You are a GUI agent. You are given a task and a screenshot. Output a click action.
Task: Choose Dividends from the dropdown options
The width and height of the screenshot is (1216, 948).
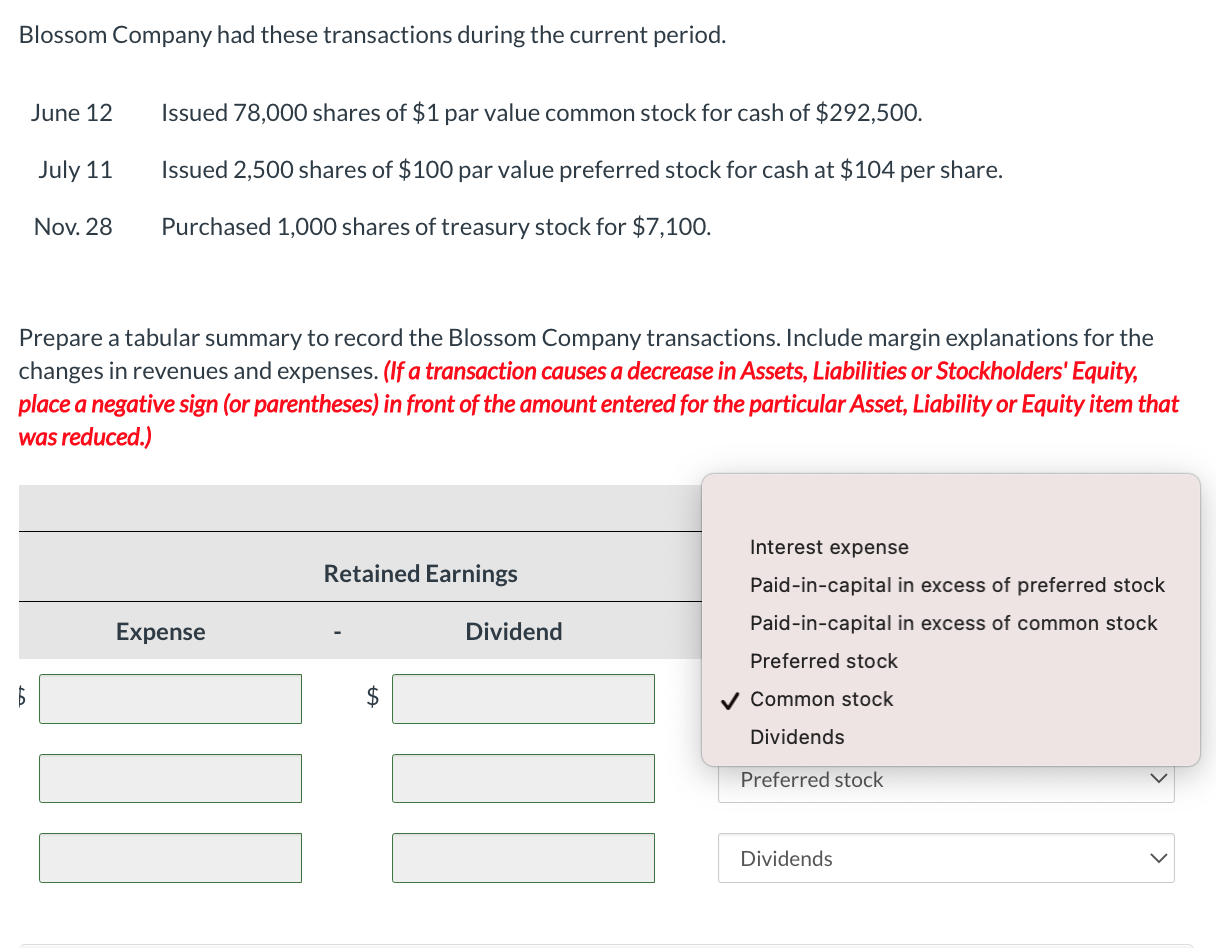click(797, 737)
